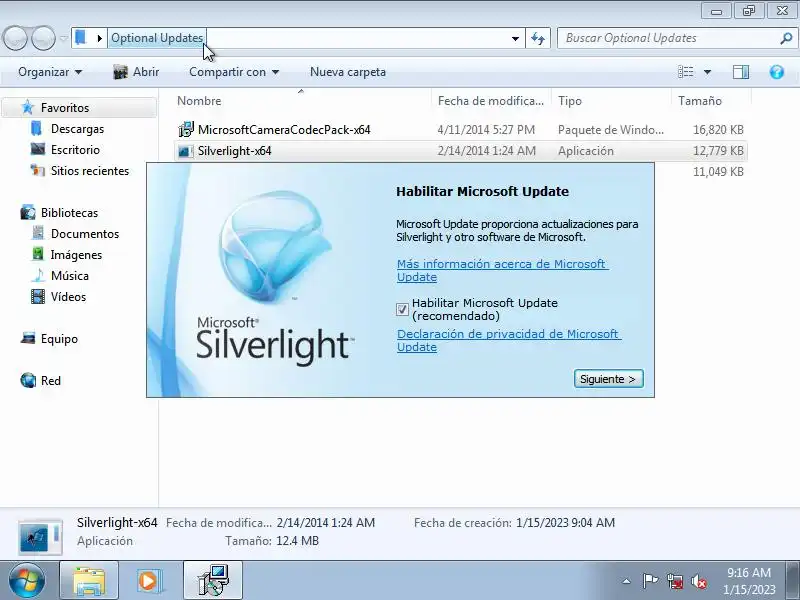Click the Back navigation arrow button
This screenshot has width=800, height=600.
[15, 38]
